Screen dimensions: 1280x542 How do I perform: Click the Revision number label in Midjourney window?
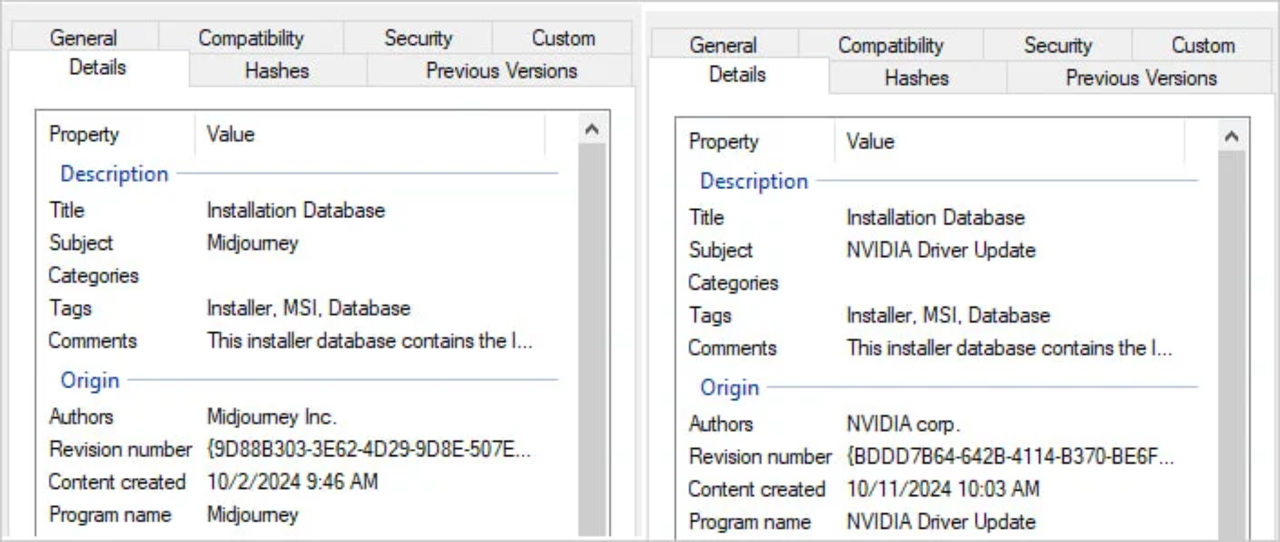pos(120,449)
